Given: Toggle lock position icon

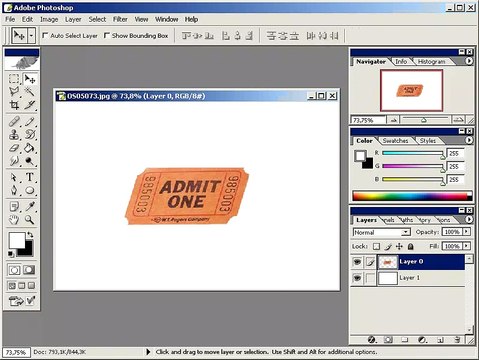Looking at the screenshot, I should (399, 246).
